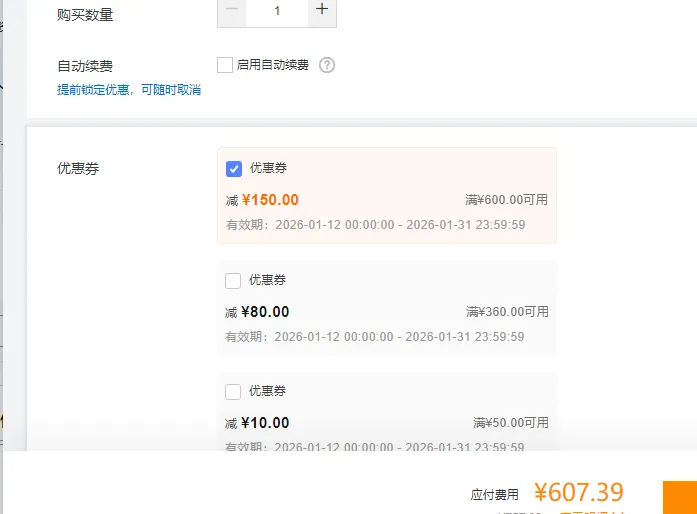
Task: Click the ¥10.00 discount amount
Action: (265, 423)
